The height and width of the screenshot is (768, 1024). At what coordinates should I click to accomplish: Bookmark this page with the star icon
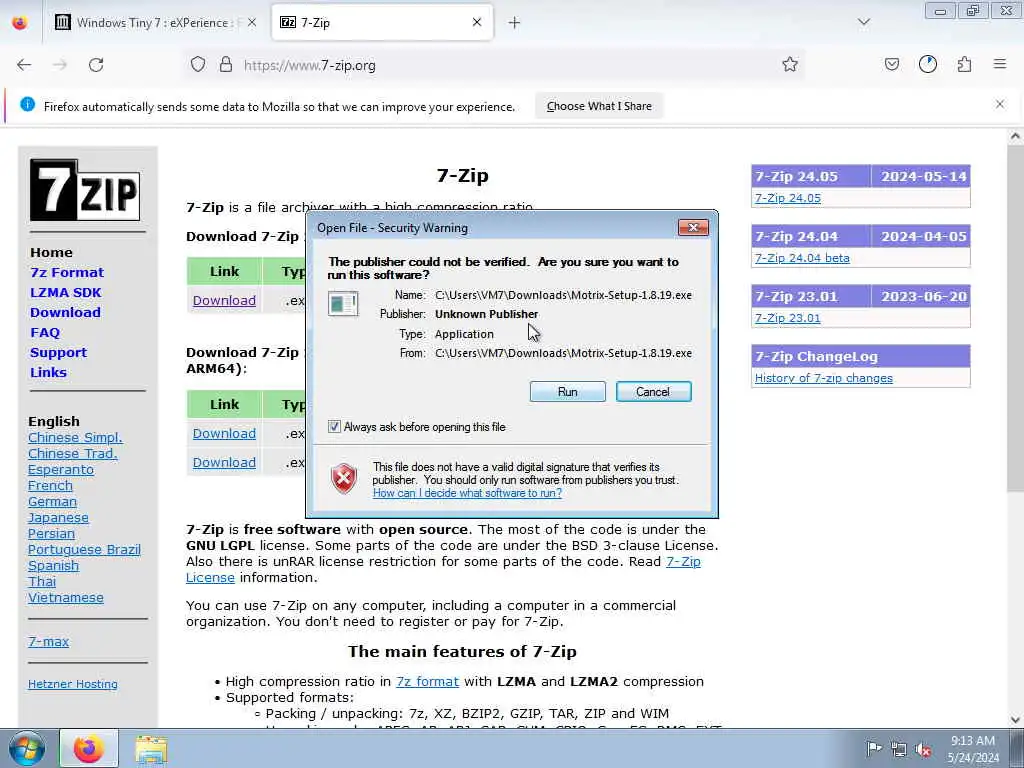point(790,65)
